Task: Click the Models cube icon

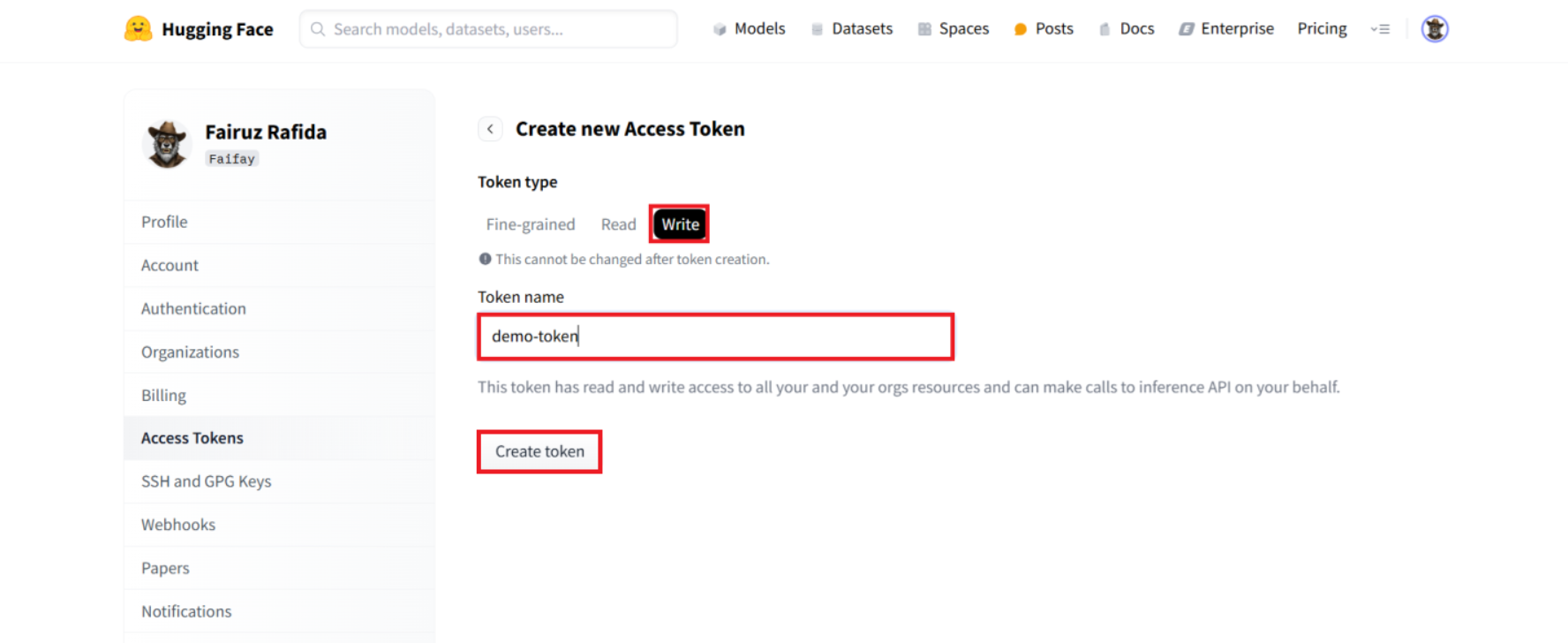Action: point(720,29)
